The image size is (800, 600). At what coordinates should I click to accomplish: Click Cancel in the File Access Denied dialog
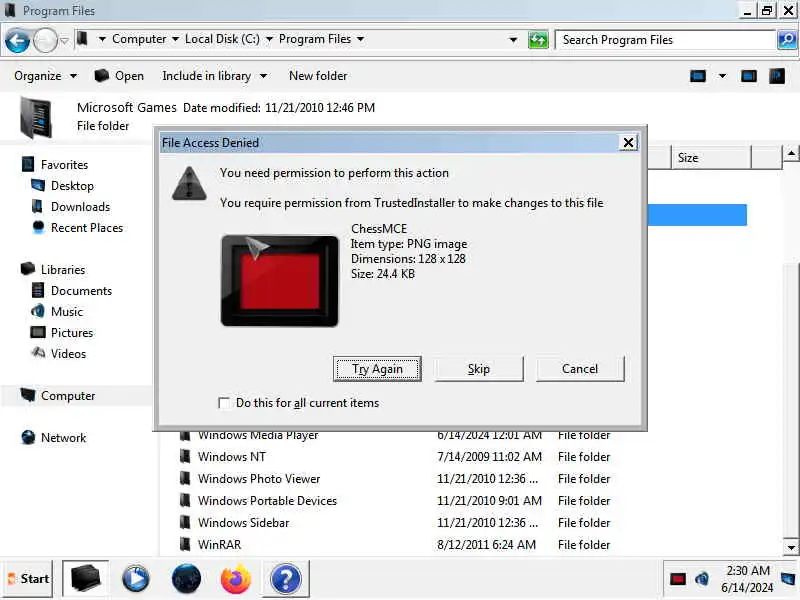(x=580, y=369)
